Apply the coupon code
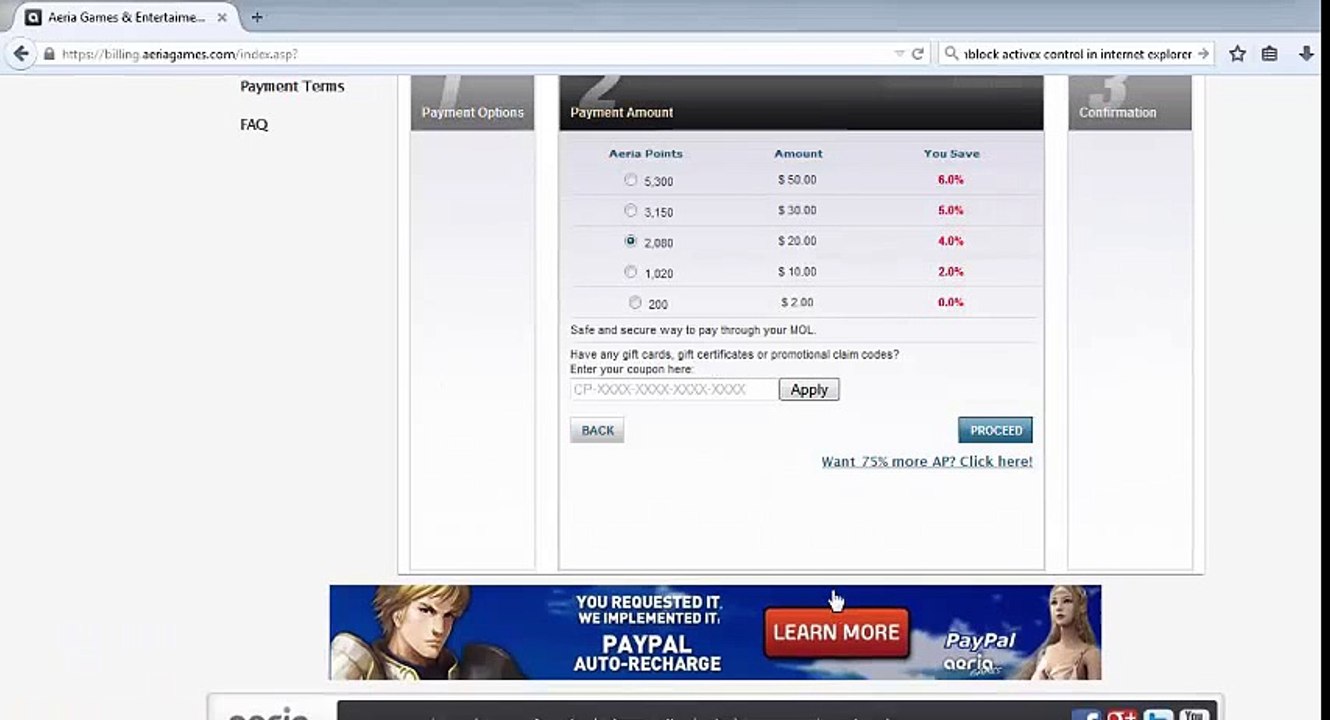Image resolution: width=1330 pixels, height=720 pixels. pyautogui.click(x=809, y=390)
